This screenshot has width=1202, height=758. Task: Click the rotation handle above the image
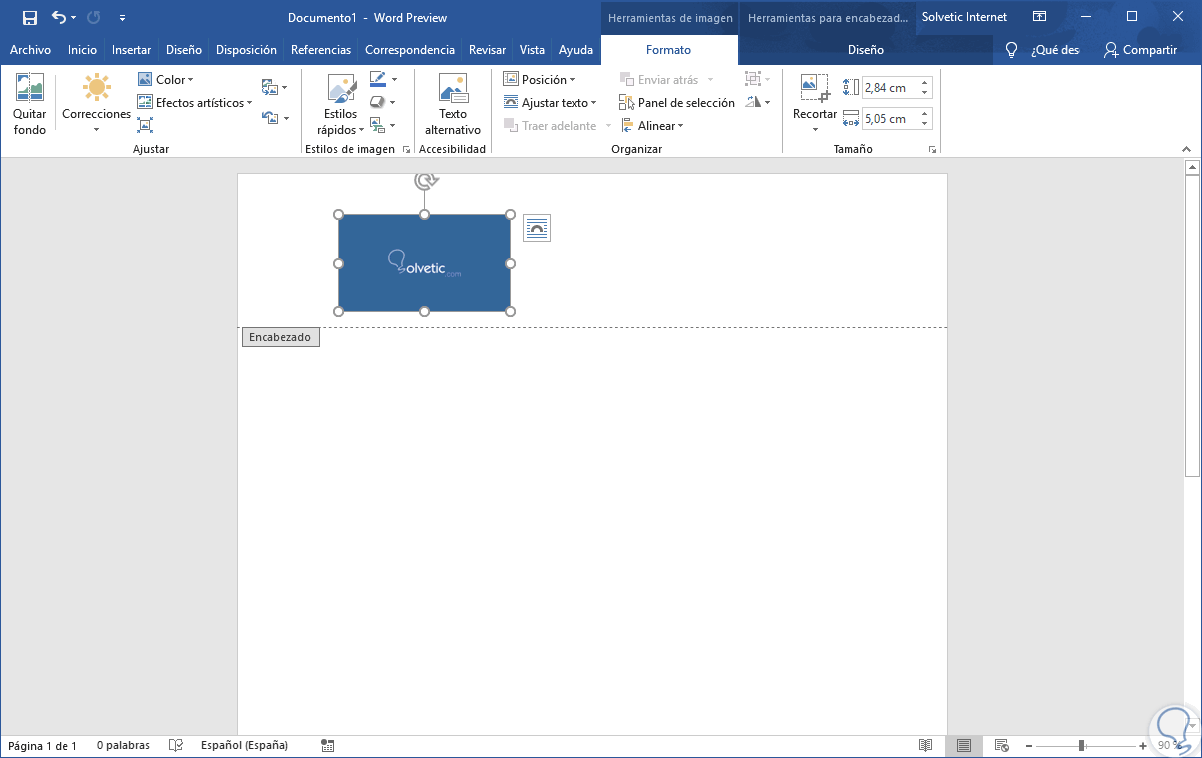click(425, 181)
